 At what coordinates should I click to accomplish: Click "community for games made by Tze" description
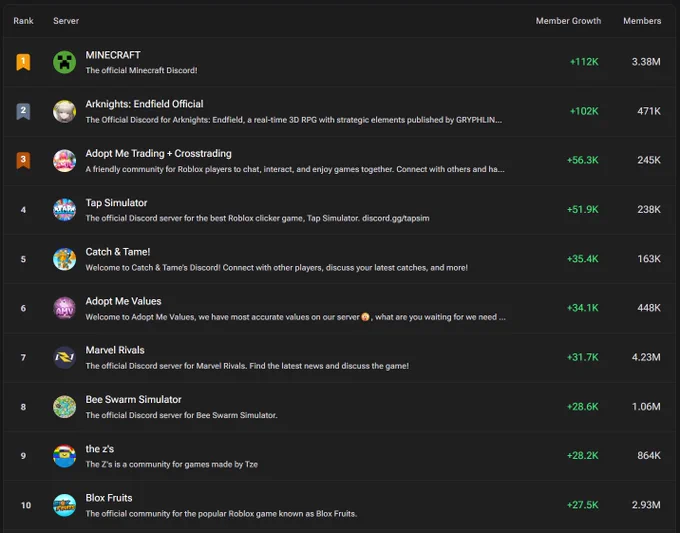(x=171, y=464)
